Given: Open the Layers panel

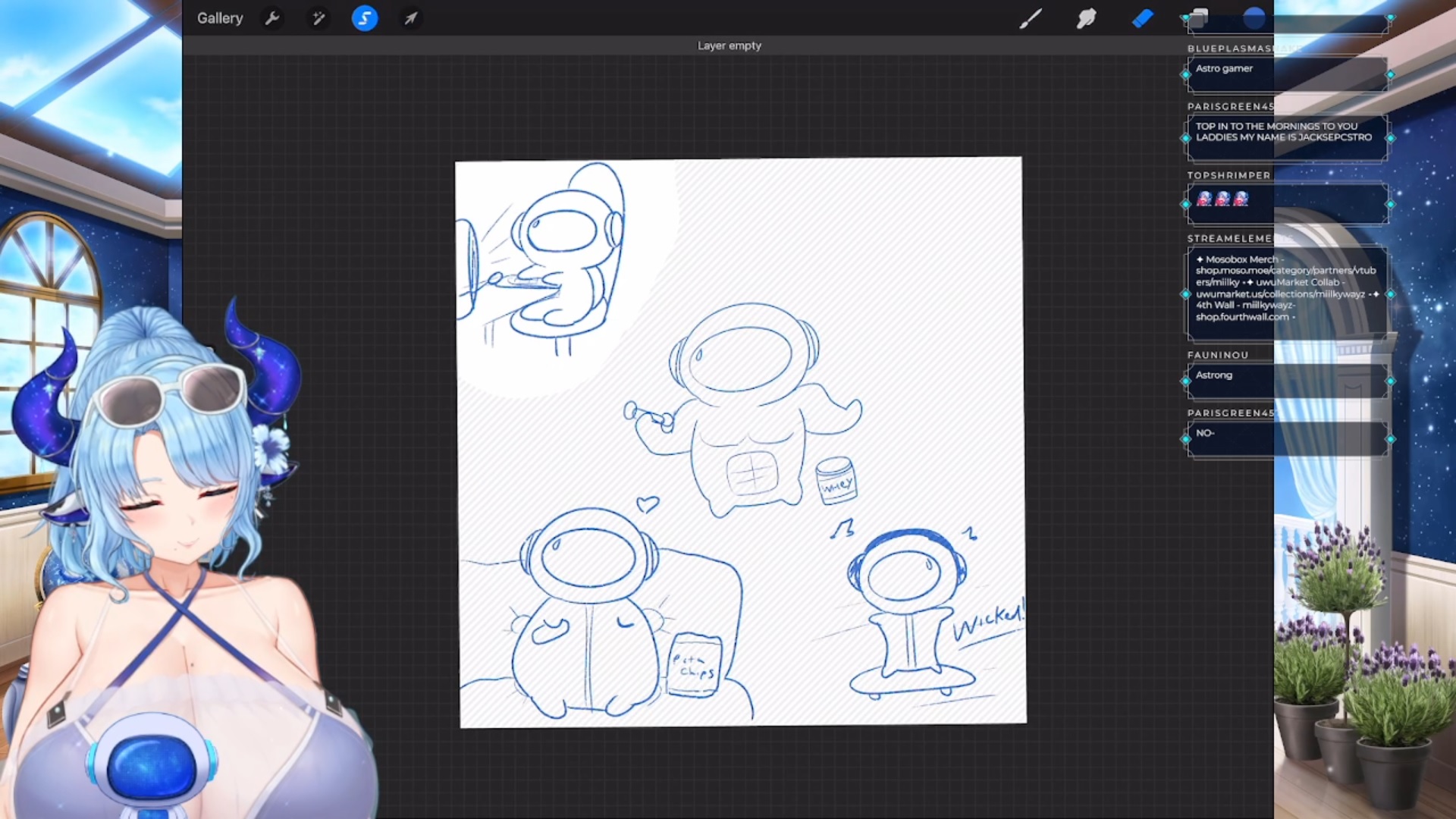Looking at the screenshot, I should point(1198,18).
